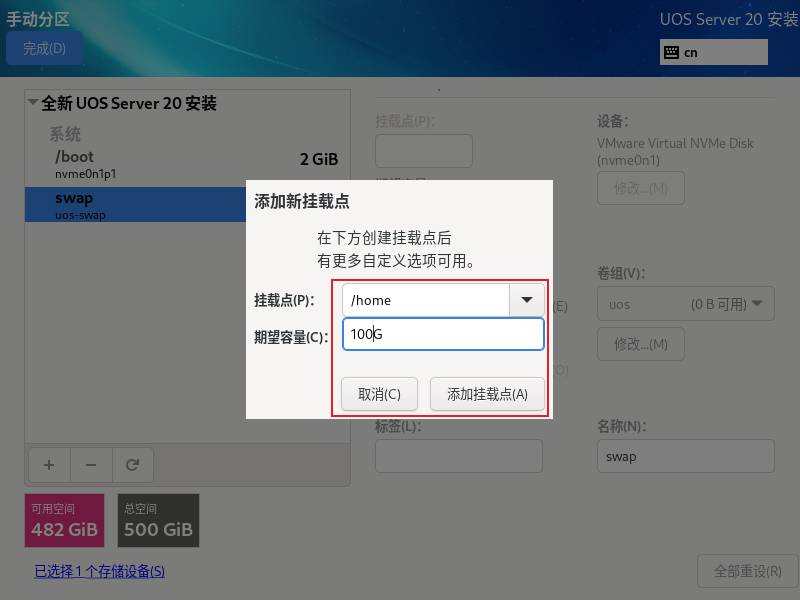The image size is (800, 600).
Task: Open the mount point dropdown arrow
Action: [x=527, y=300]
